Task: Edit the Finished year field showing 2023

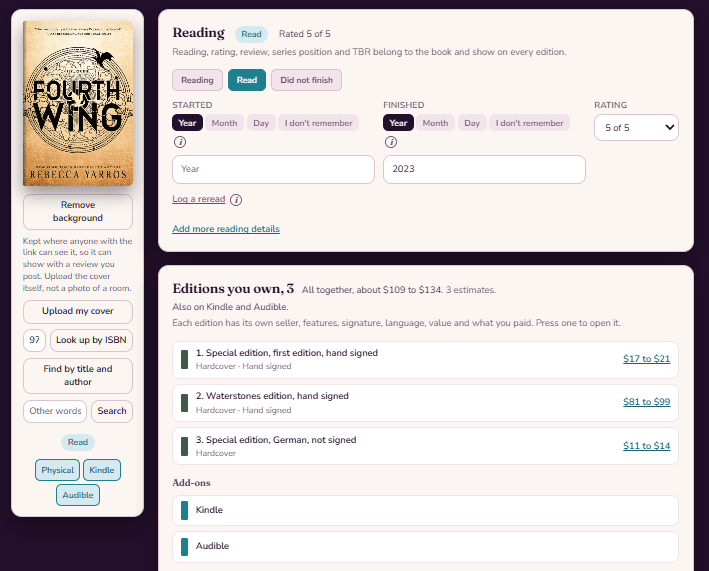Action: pyautogui.click(x=484, y=170)
